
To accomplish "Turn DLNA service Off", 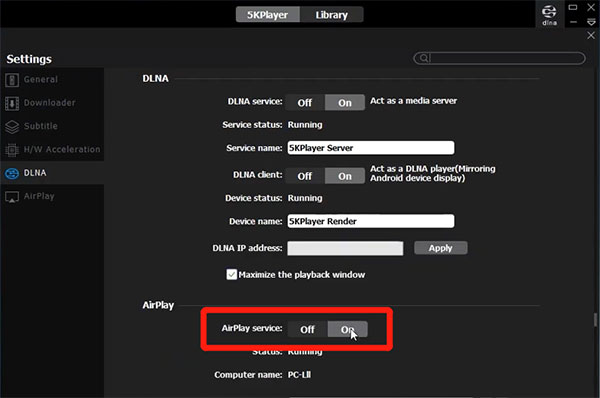I will pyautogui.click(x=305, y=103).
